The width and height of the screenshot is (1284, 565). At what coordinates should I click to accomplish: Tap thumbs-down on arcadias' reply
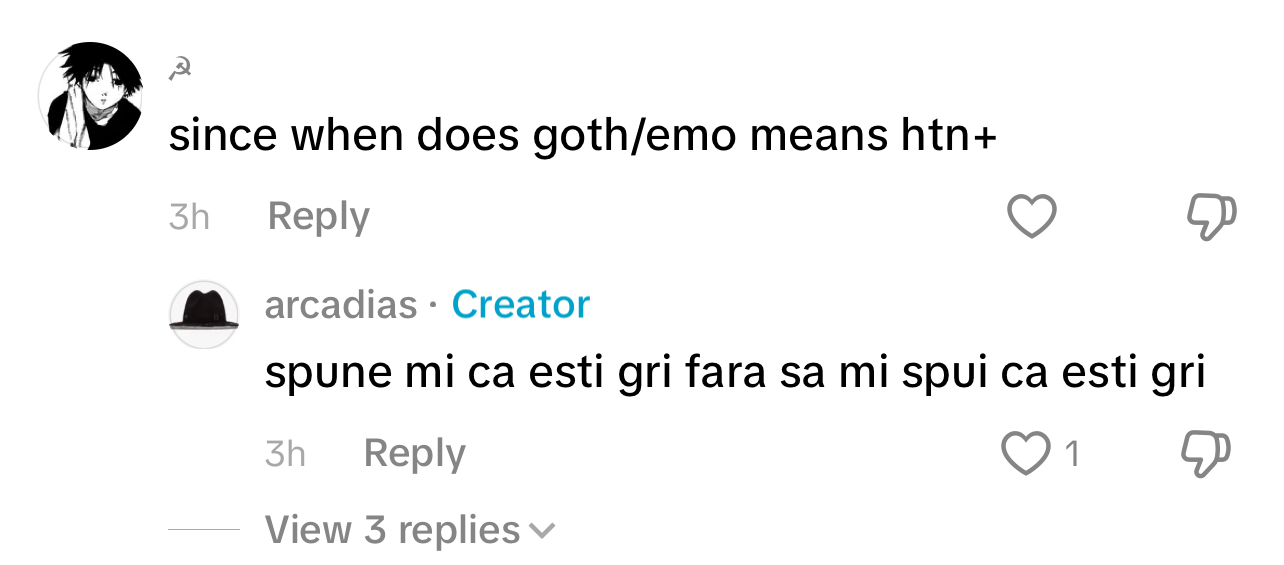(1207, 453)
